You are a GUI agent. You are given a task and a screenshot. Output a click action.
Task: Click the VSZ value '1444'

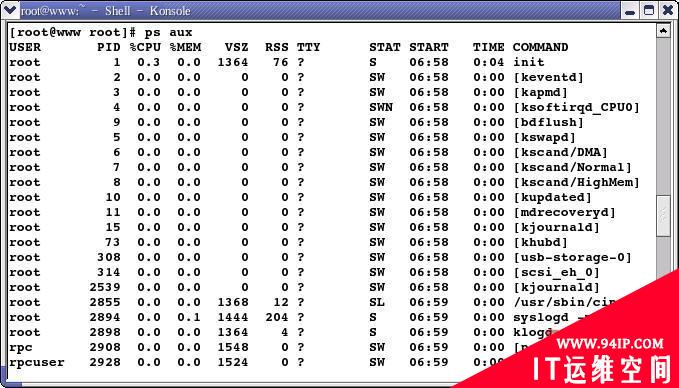(233, 317)
